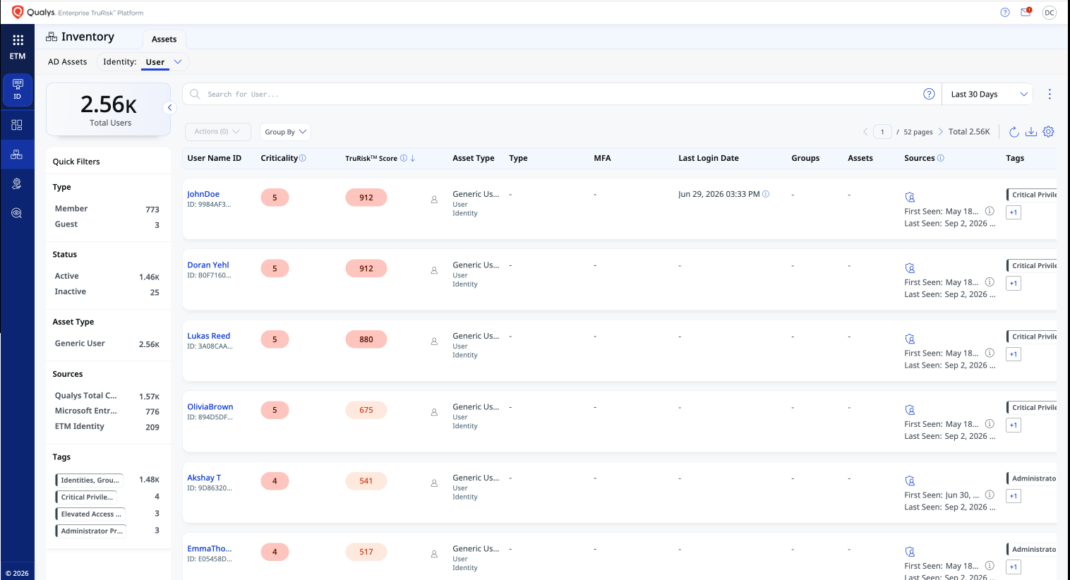The height and width of the screenshot is (580, 1070).
Task: Click source icon in JohnDoe row
Action: pos(910,197)
